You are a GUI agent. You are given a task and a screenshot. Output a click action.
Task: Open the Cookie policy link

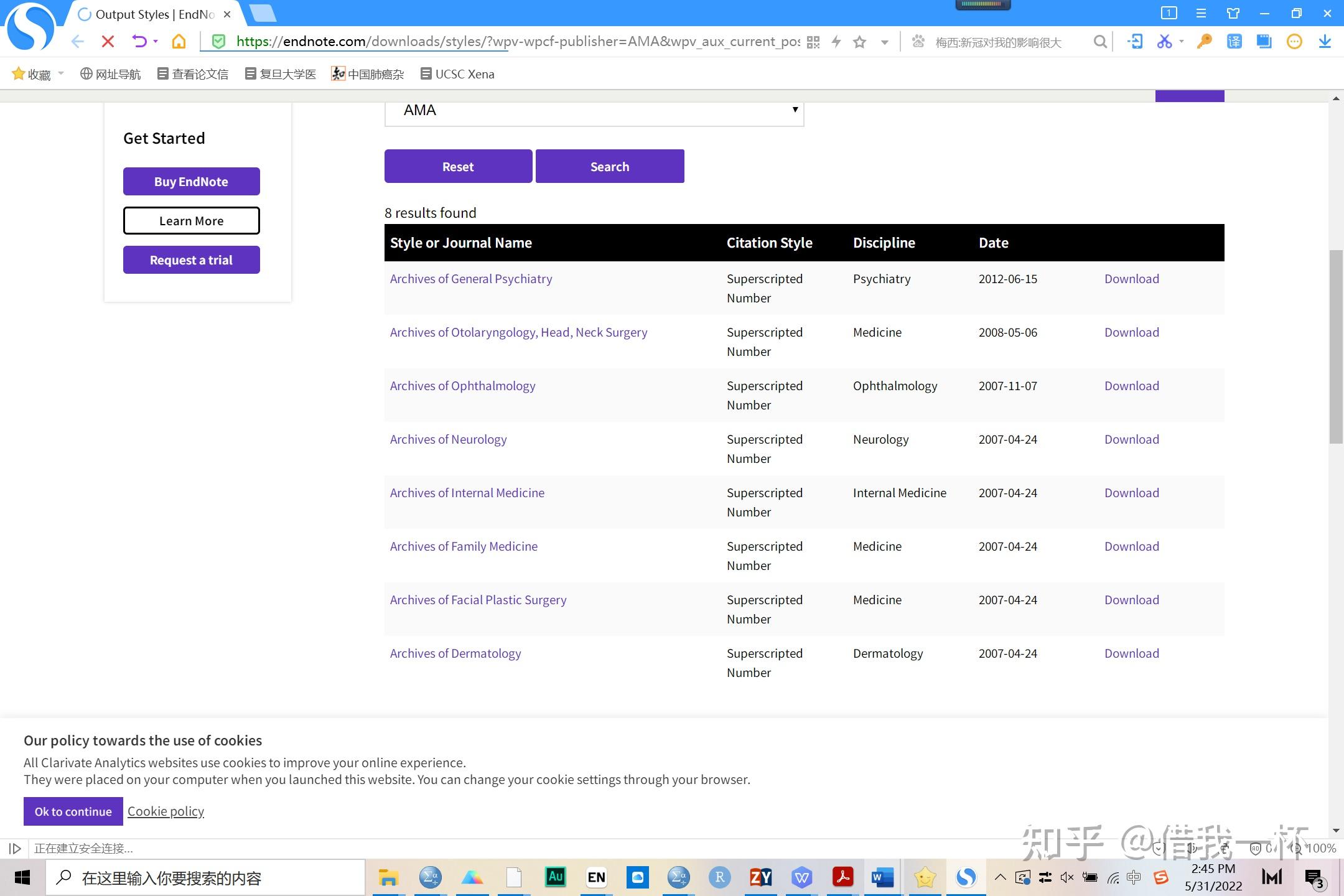click(x=166, y=811)
